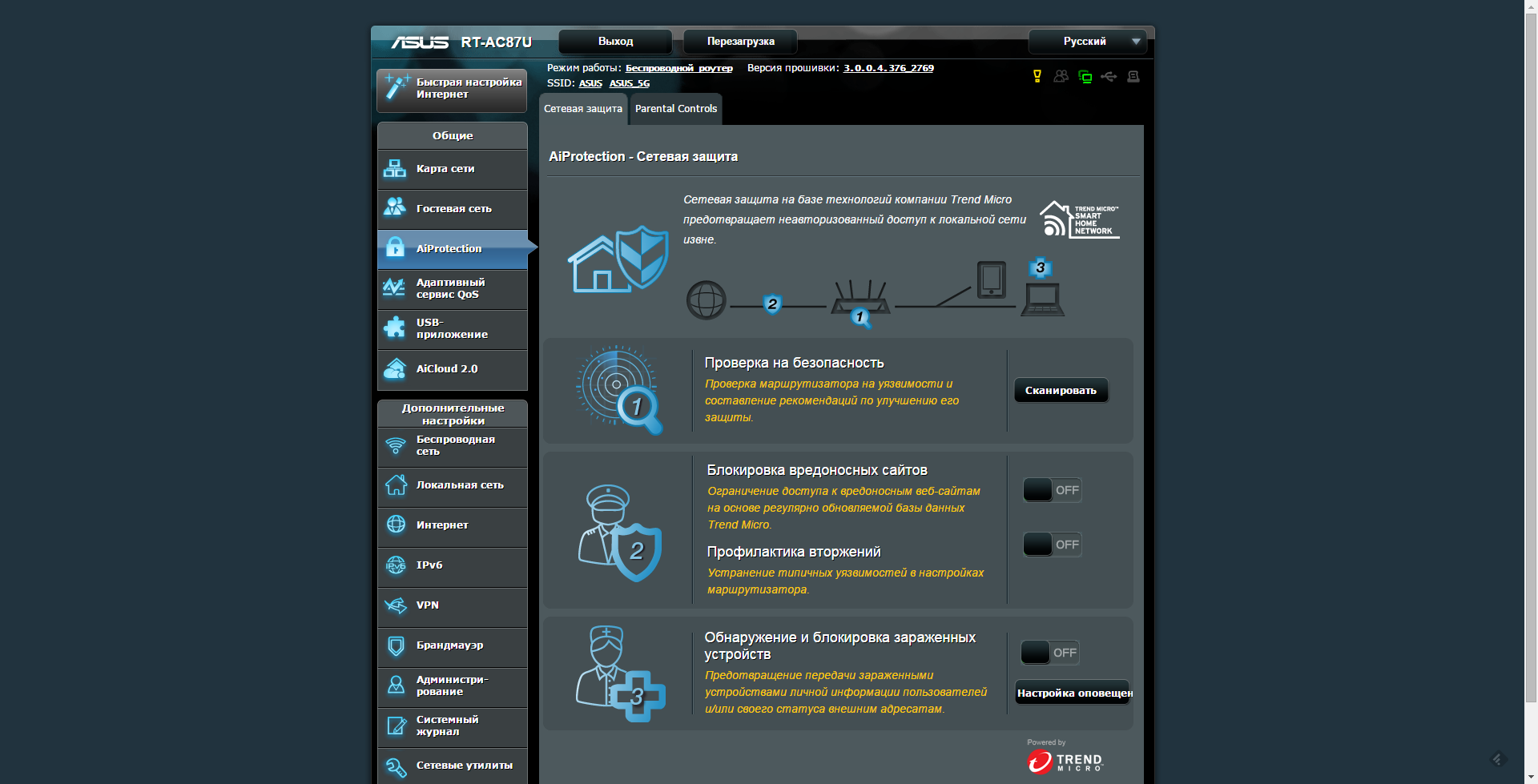Click the ASUS SSID link
Image resolution: width=1538 pixels, height=784 pixels.
(x=590, y=83)
